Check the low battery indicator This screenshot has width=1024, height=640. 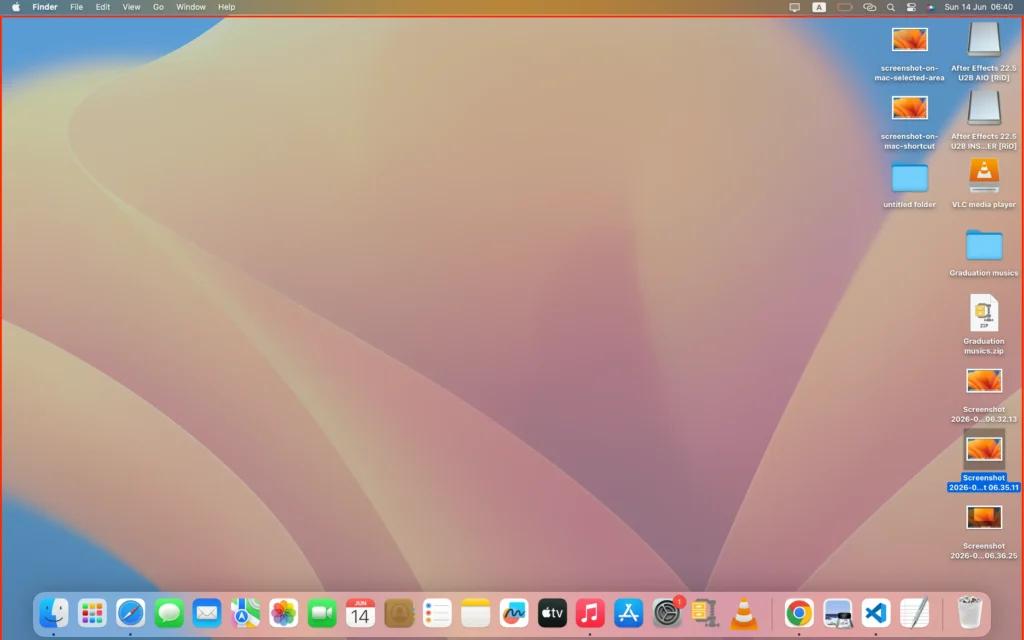(844, 7)
